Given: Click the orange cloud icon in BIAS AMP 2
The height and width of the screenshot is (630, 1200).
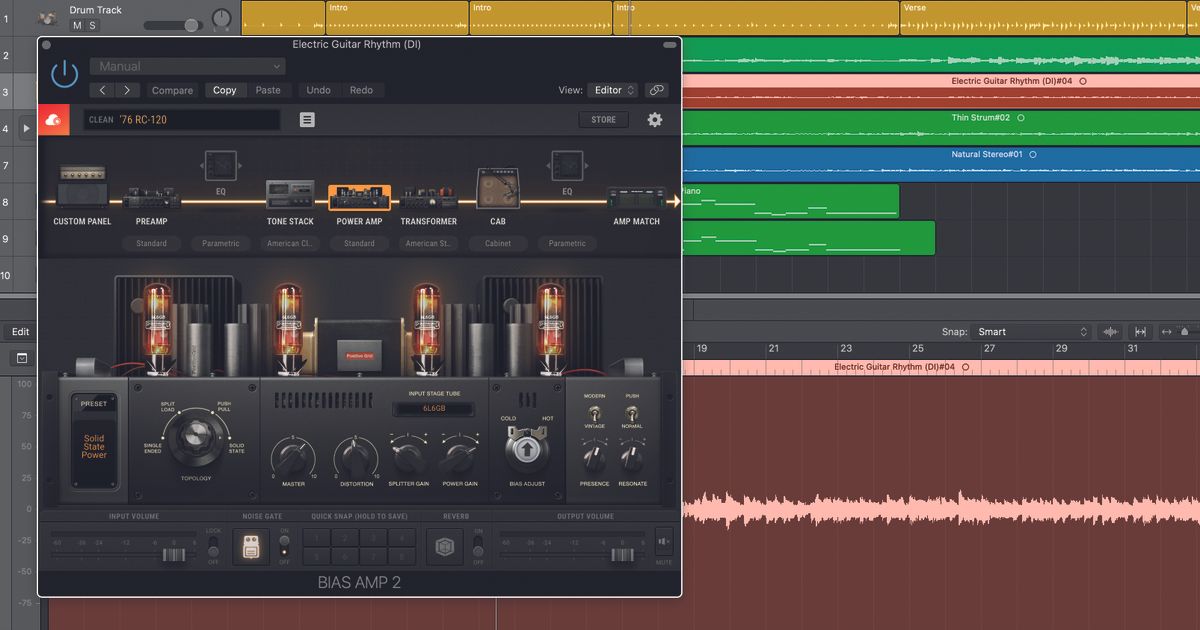Looking at the screenshot, I should 53,119.
